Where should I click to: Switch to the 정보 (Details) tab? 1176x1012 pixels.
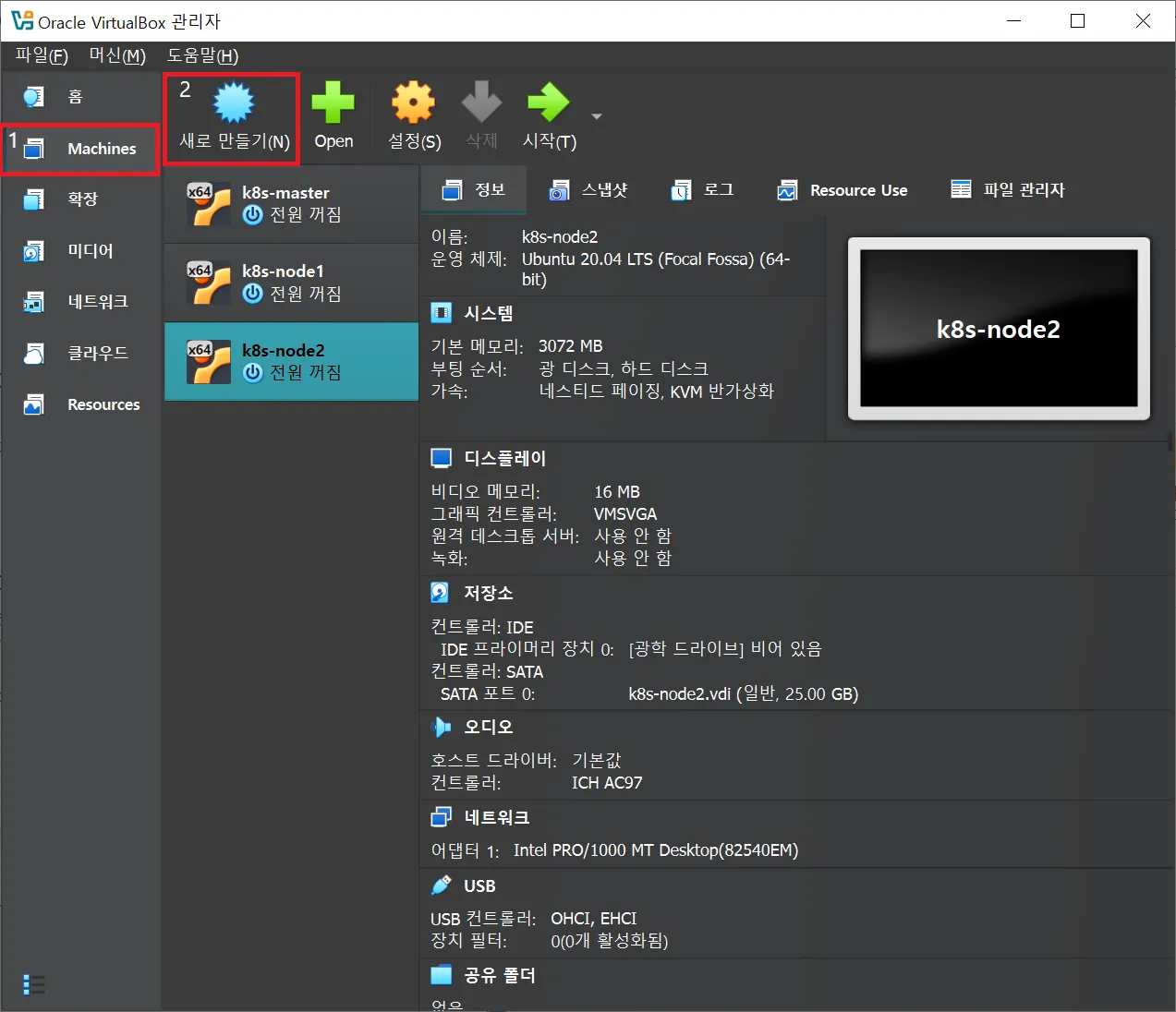coord(474,190)
